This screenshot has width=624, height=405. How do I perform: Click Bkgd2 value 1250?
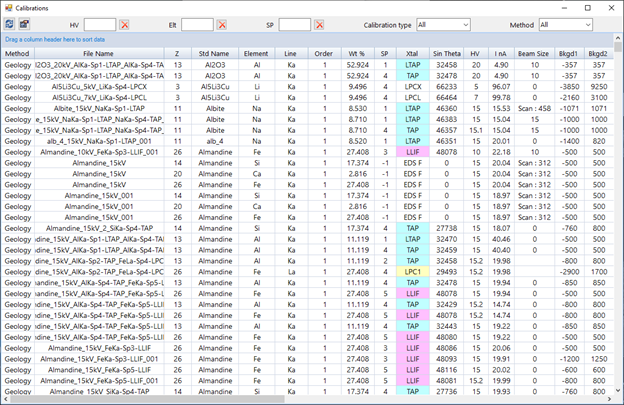(x=599, y=359)
